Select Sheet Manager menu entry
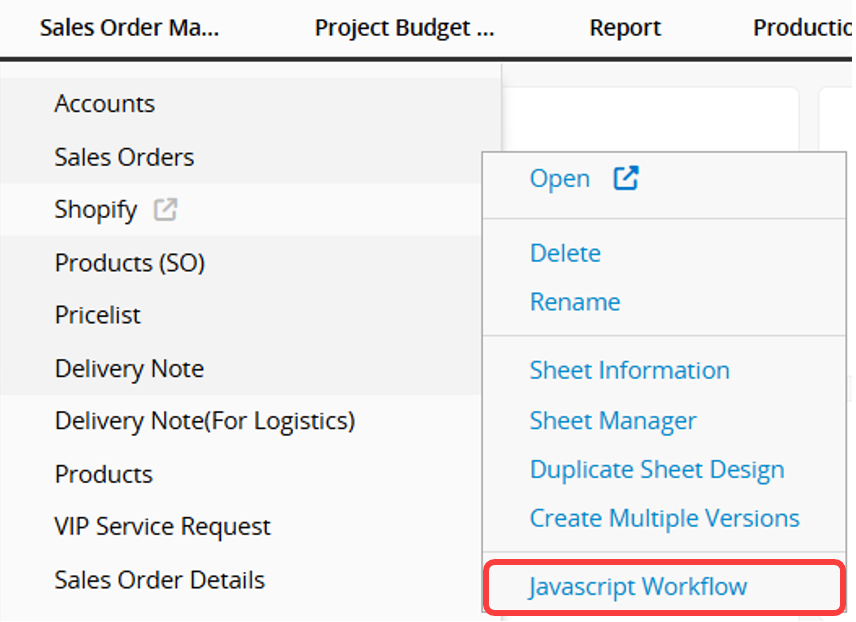The image size is (856, 622). click(613, 420)
